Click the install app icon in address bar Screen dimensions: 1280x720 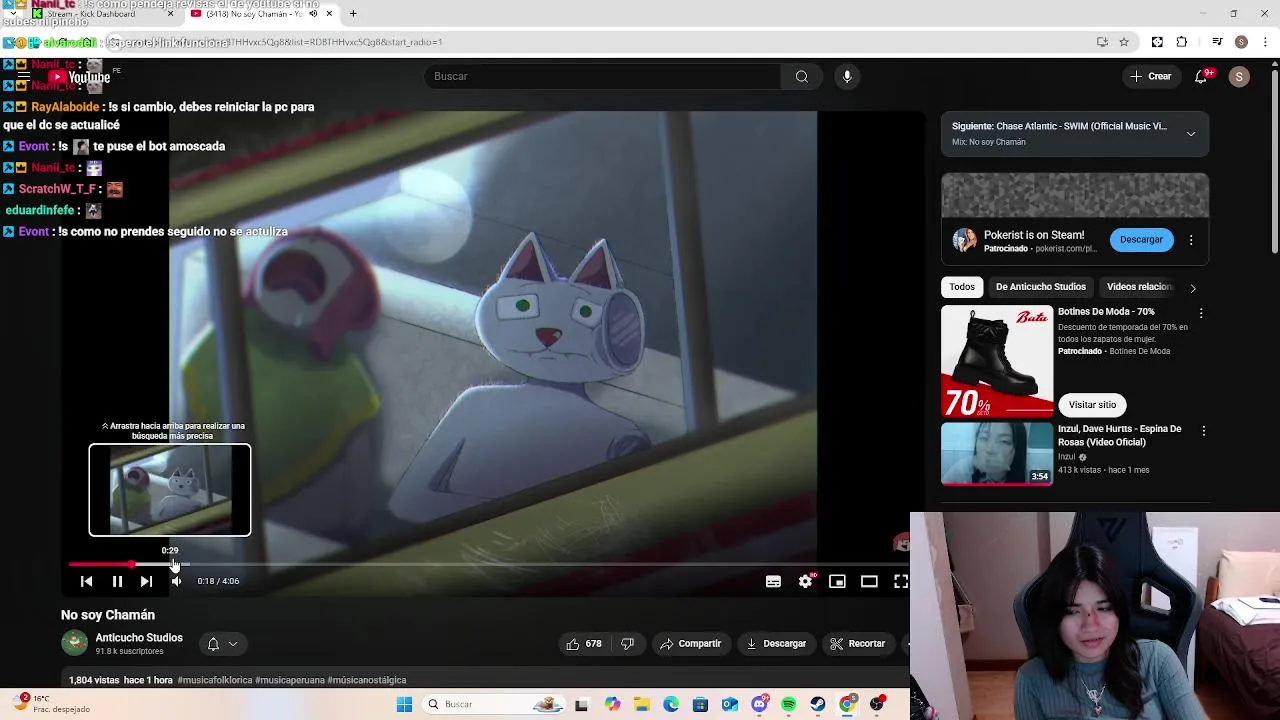tap(1102, 42)
